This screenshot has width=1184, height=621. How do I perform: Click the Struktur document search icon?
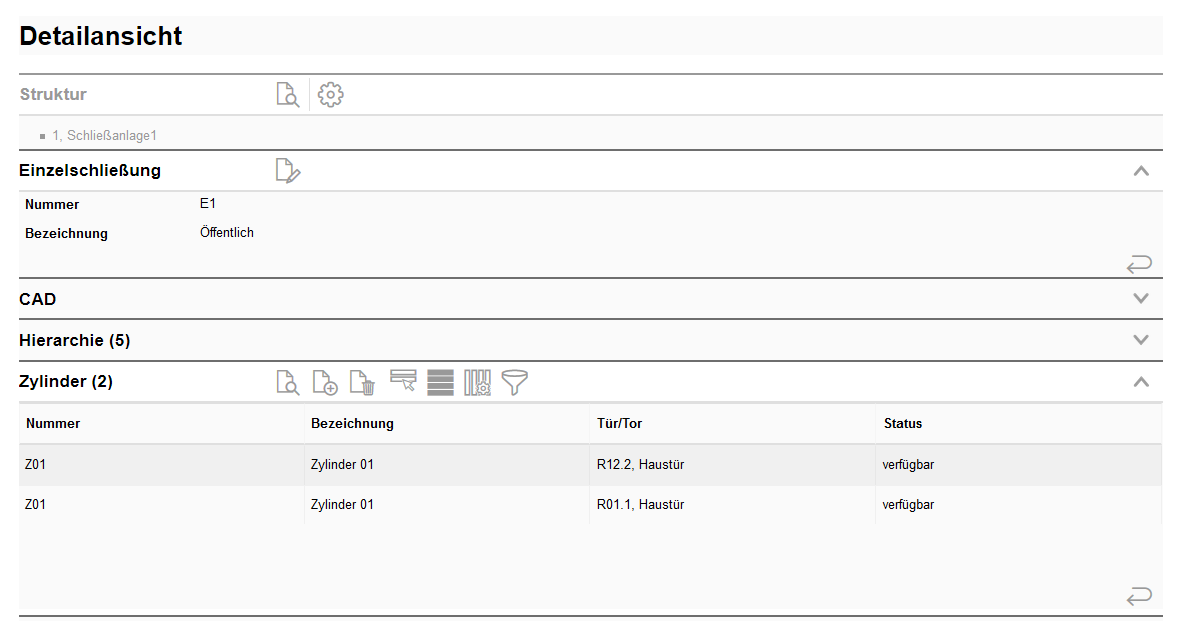coord(287,95)
